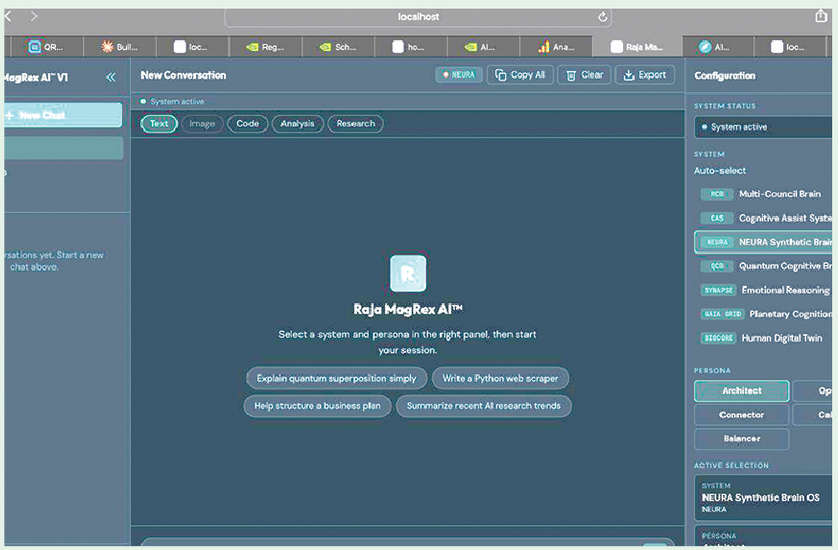Image resolution: width=838 pixels, height=550 pixels.
Task: Open the System active status dropdown
Action: [765, 127]
